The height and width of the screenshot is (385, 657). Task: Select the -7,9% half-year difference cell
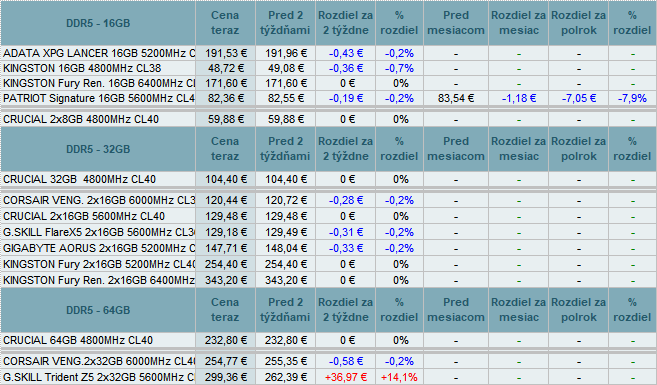click(x=632, y=98)
